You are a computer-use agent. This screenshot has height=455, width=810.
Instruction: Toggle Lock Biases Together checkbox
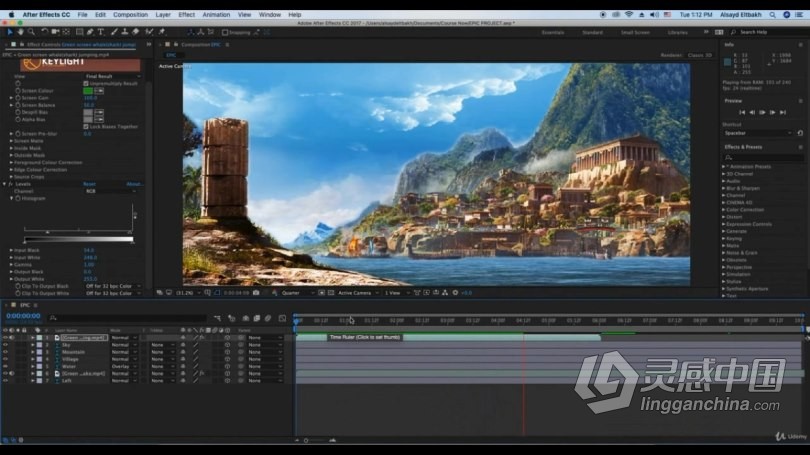click(86, 127)
